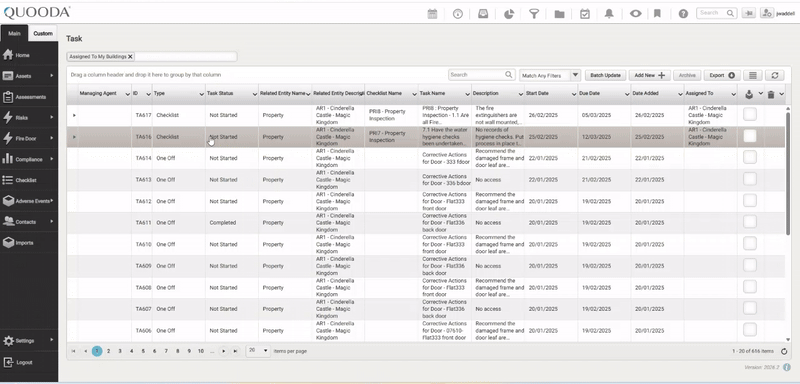This screenshot has height=384, width=800.
Task: Click the top bar Search input field
Action: coord(712,13)
